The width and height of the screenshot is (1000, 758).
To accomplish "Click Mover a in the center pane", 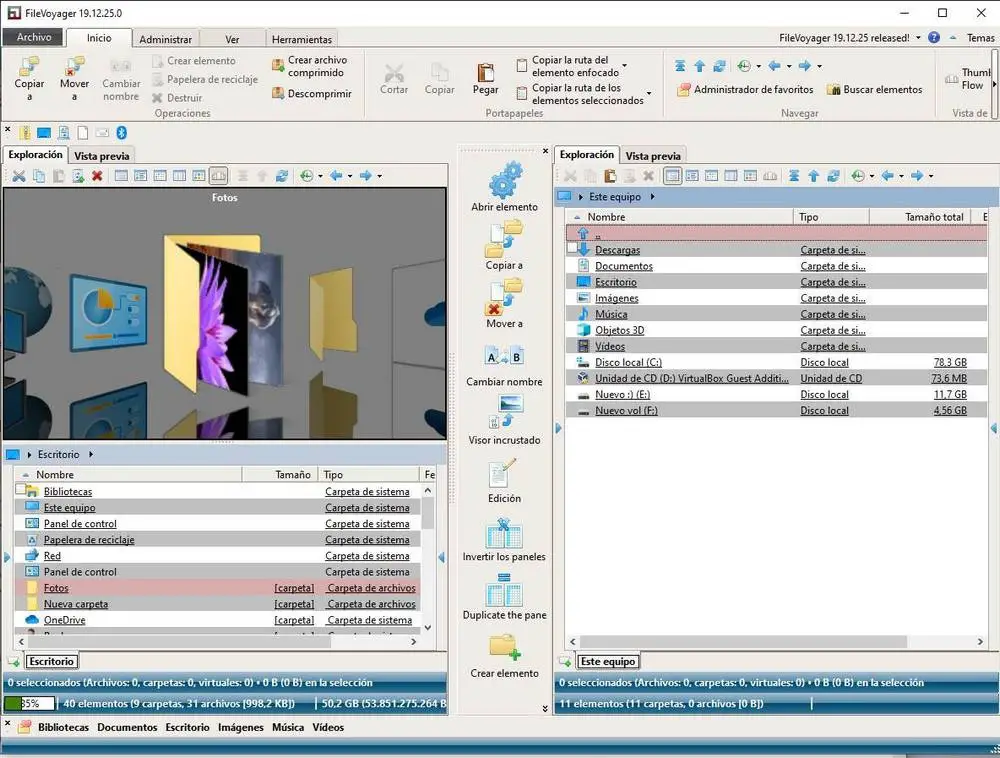I will [504, 303].
